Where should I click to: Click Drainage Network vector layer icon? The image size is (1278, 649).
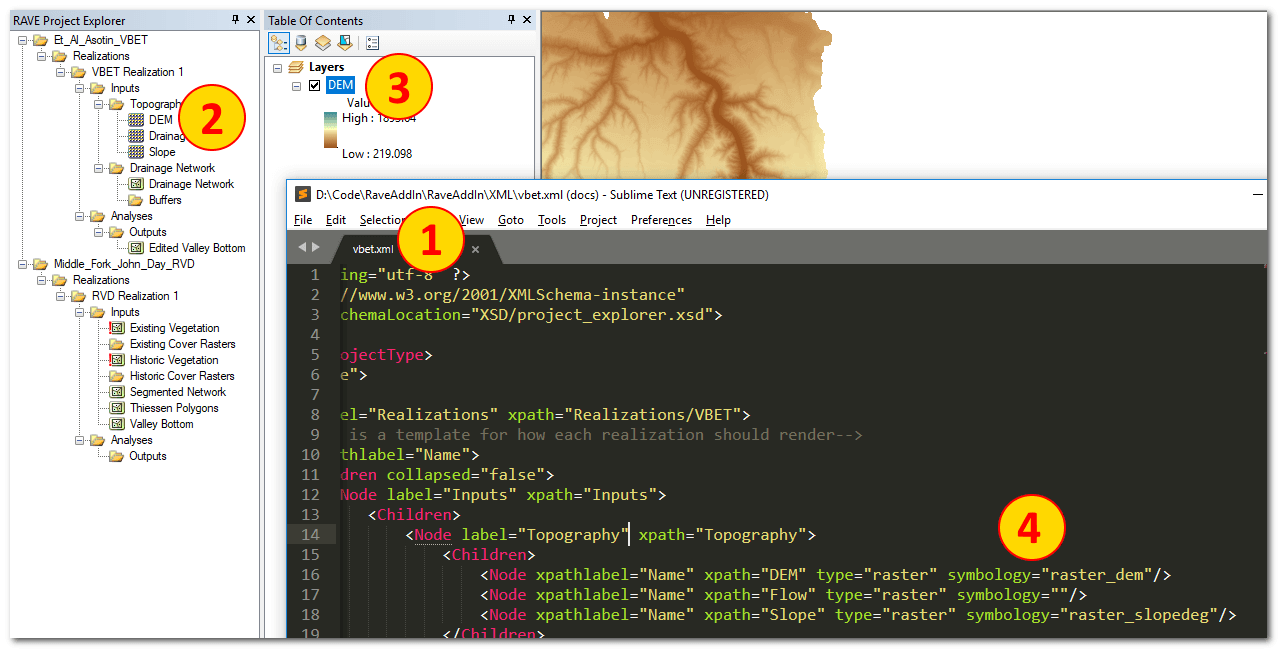137,184
